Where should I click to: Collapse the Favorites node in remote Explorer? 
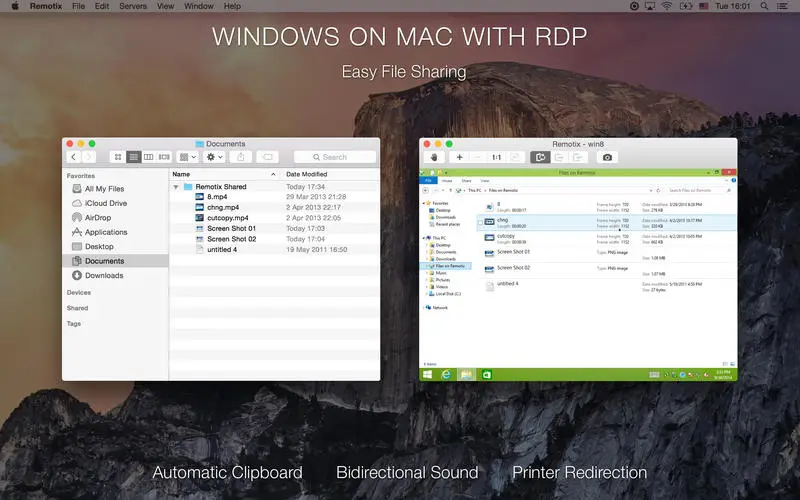(x=423, y=203)
